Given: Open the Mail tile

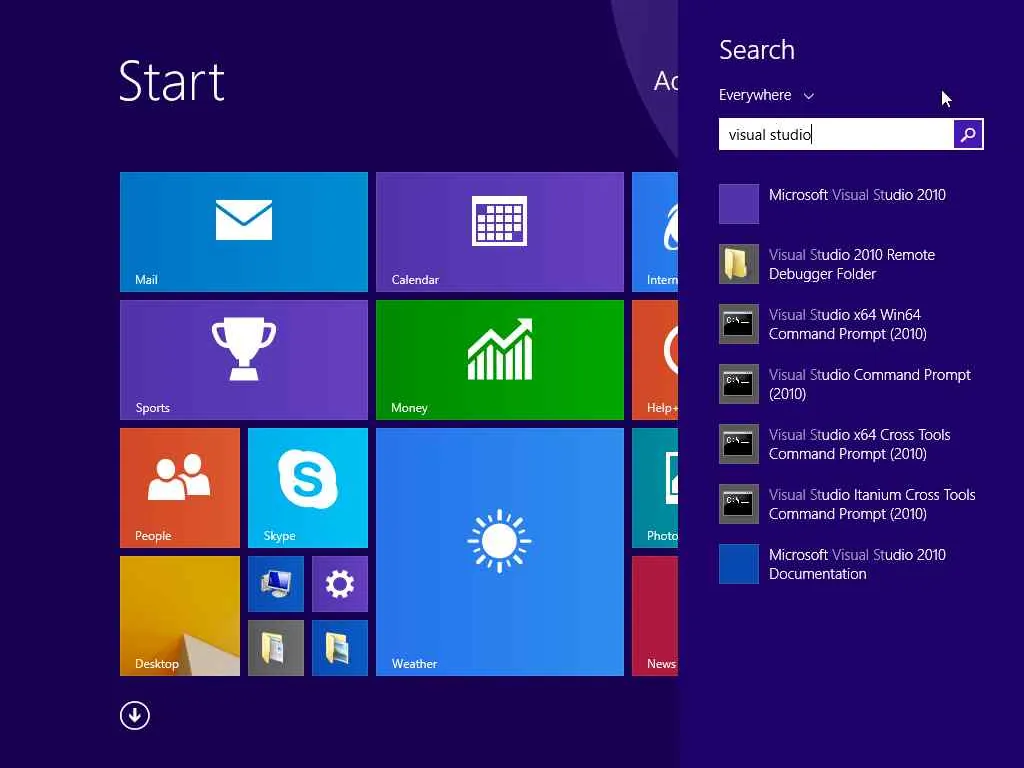Looking at the screenshot, I should (244, 232).
